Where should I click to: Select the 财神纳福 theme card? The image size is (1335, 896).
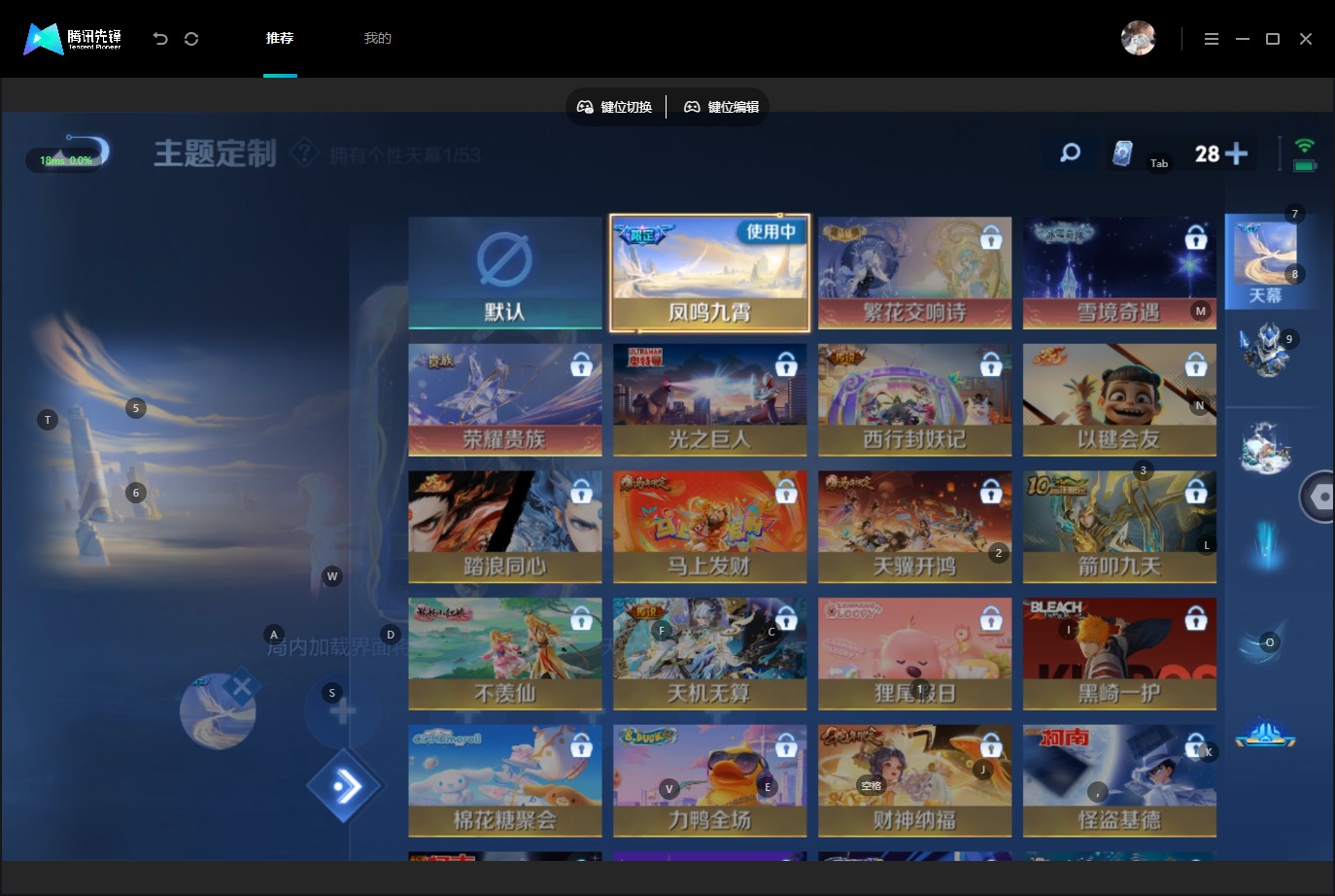coord(915,781)
